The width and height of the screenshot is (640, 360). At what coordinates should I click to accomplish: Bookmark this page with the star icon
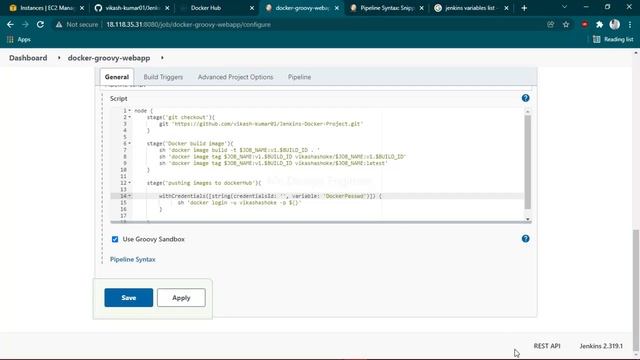pos(566,24)
